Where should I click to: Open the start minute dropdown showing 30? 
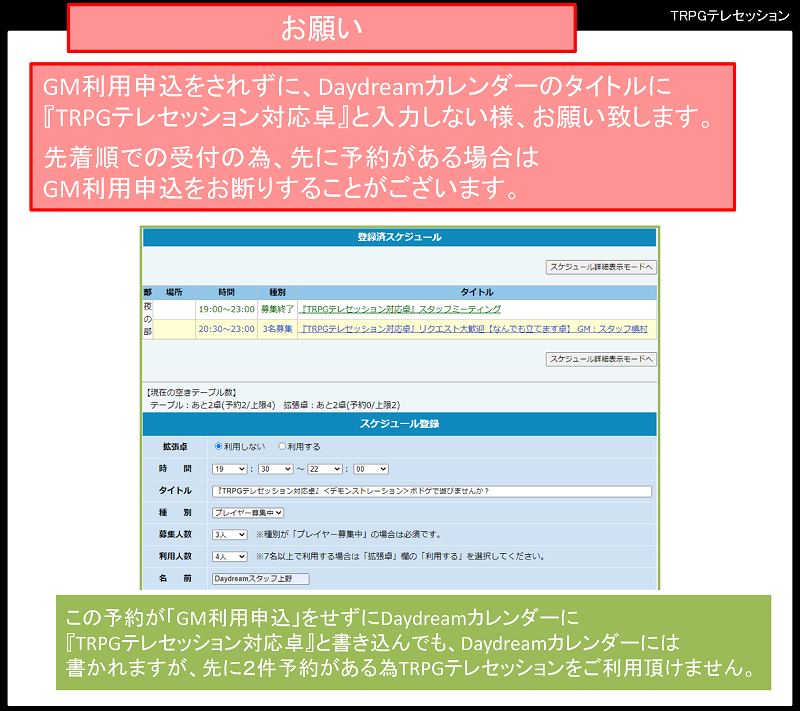coord(275,469)
